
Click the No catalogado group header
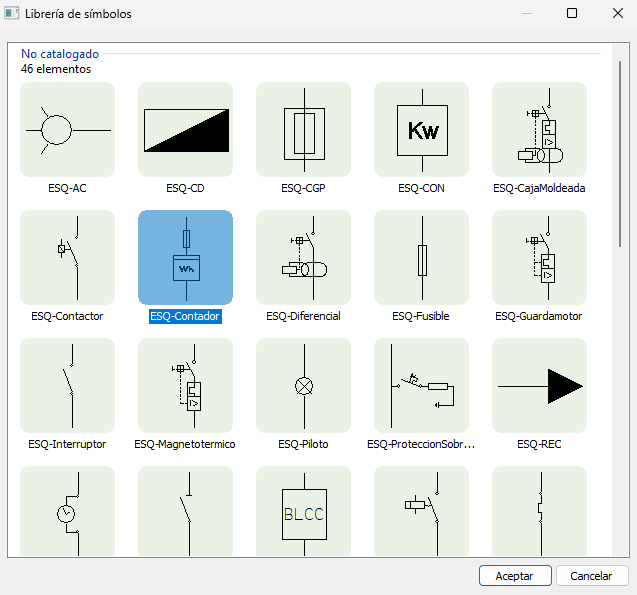point(60,54)
